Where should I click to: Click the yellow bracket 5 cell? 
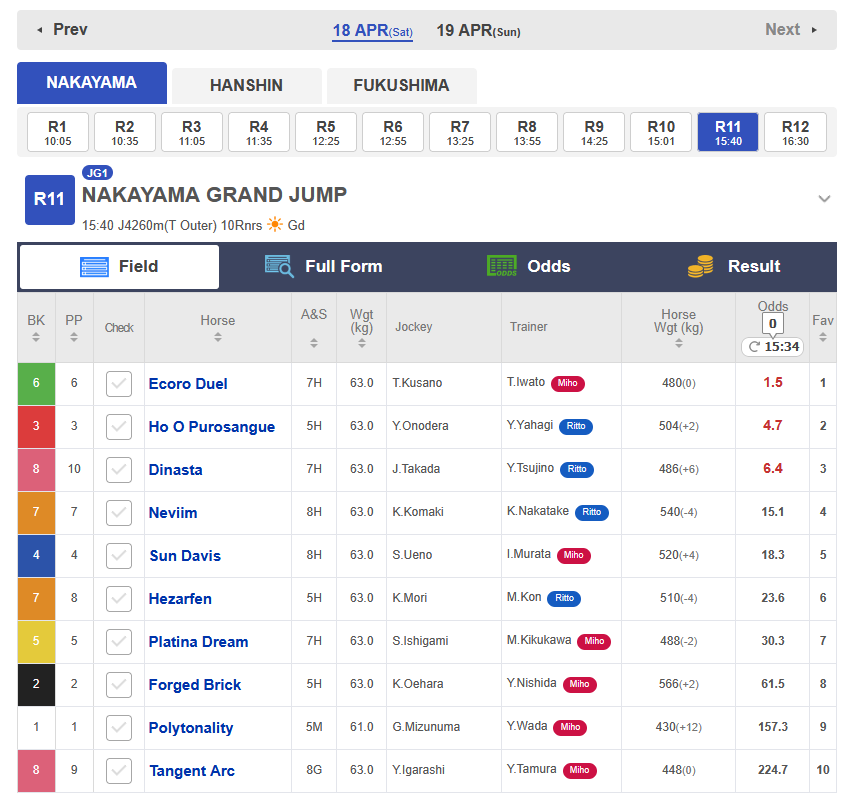(x=36, y=642)
